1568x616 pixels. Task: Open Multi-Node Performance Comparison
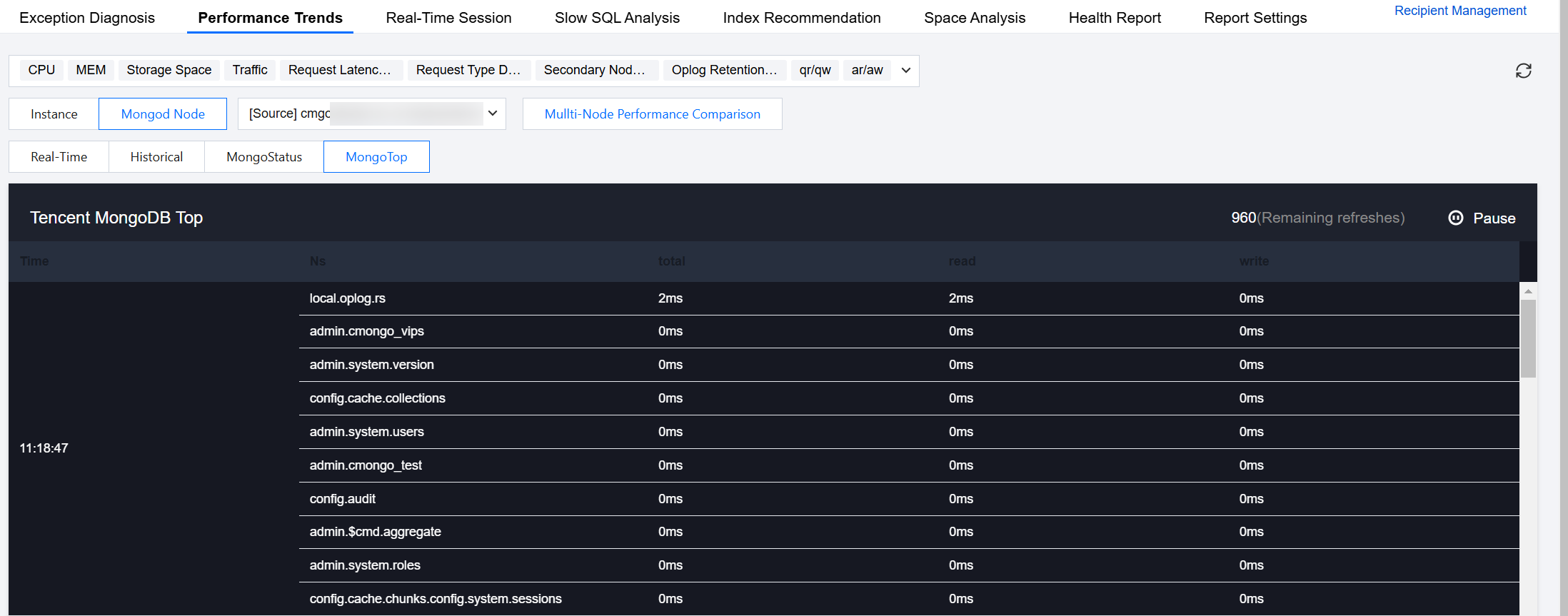pyautogui.click(x=652, y=114)
